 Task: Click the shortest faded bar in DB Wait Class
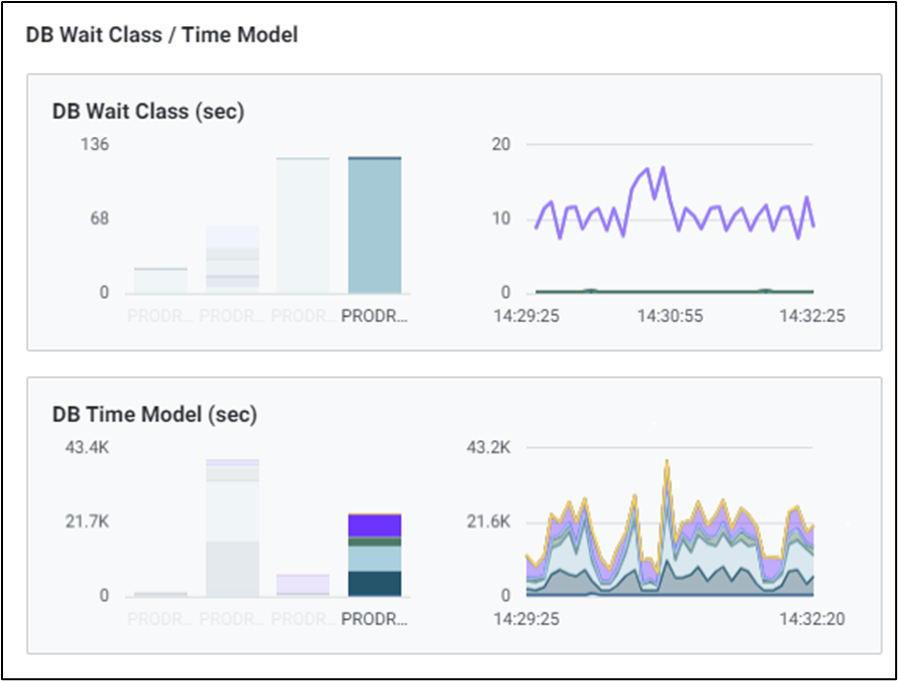click(161, 280)
